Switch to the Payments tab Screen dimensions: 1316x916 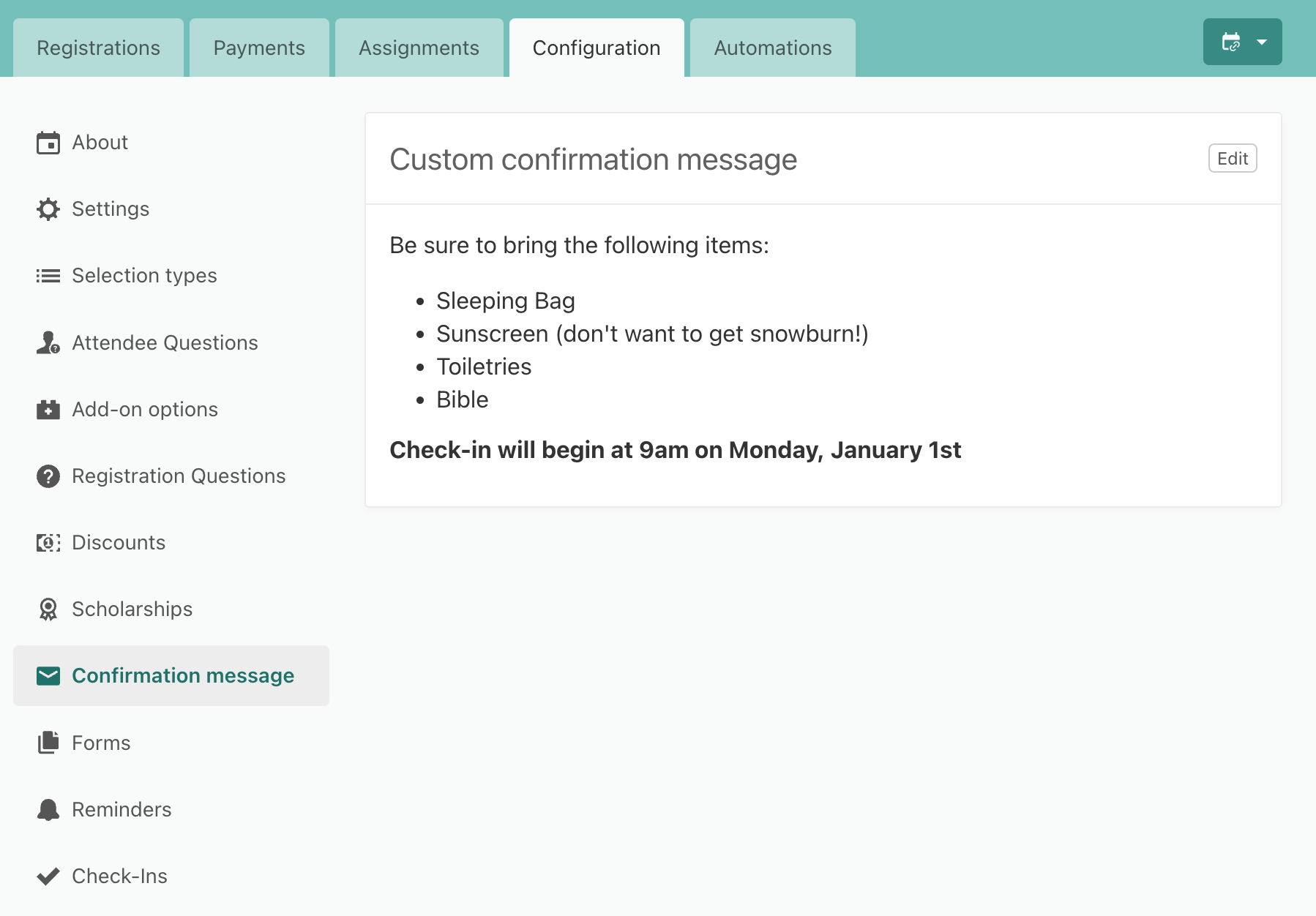(259, 48)
